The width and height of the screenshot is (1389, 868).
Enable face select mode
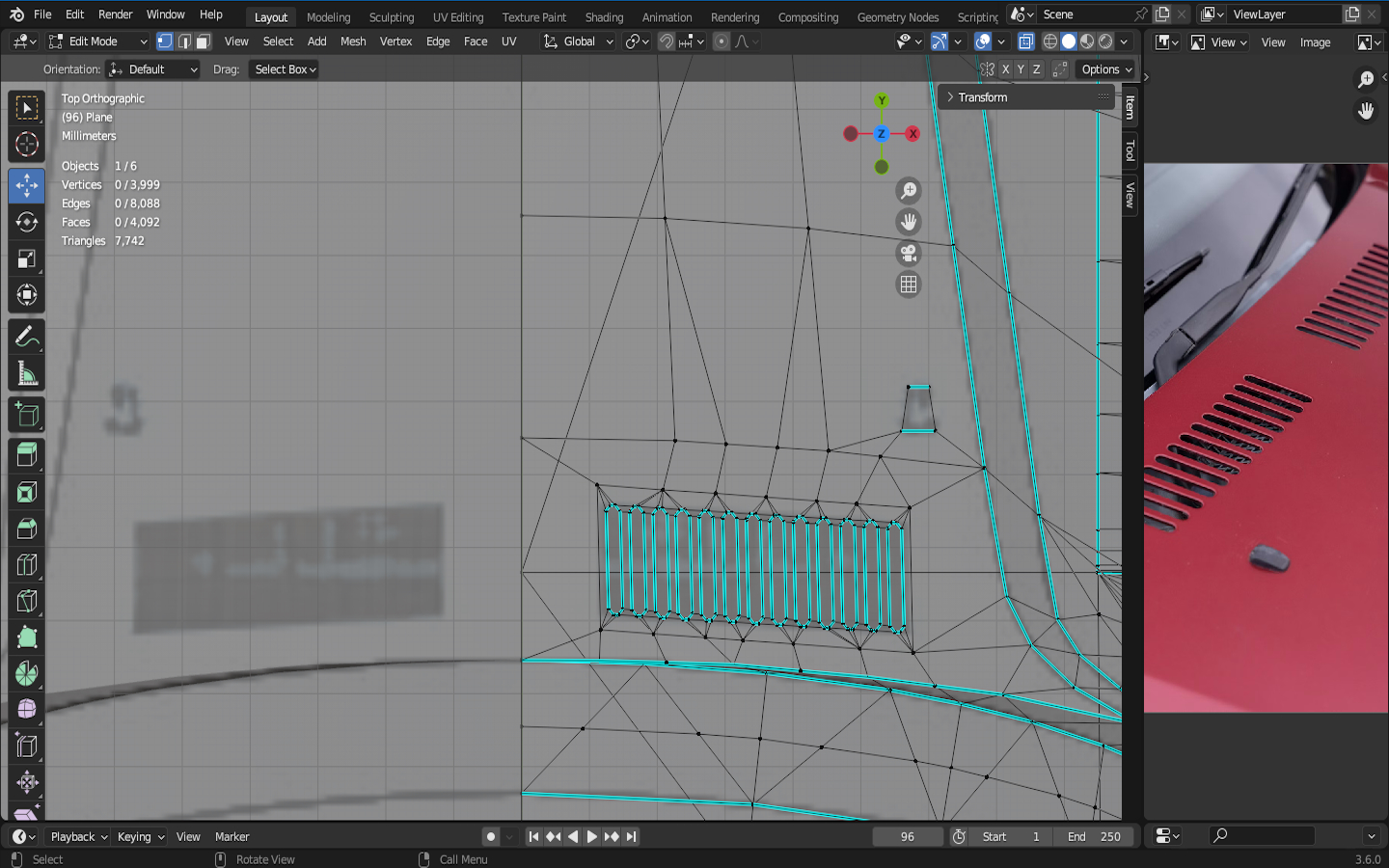point(203,41)
